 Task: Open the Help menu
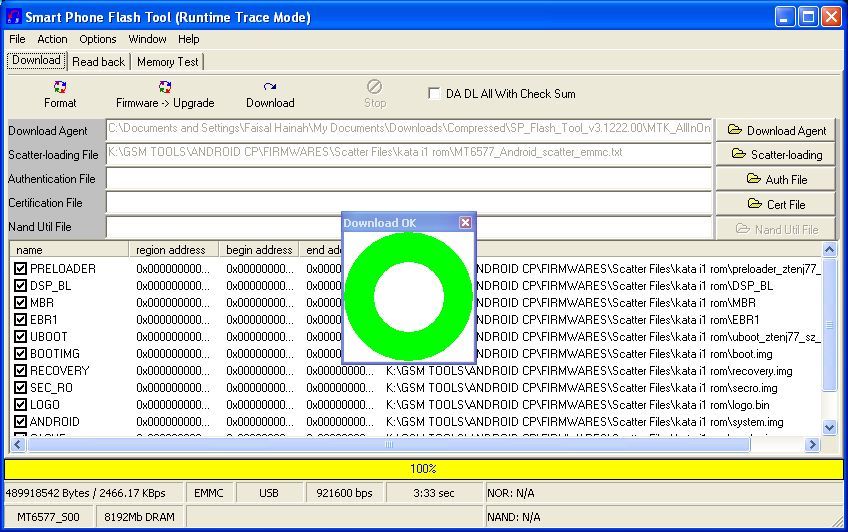point(189,39)
